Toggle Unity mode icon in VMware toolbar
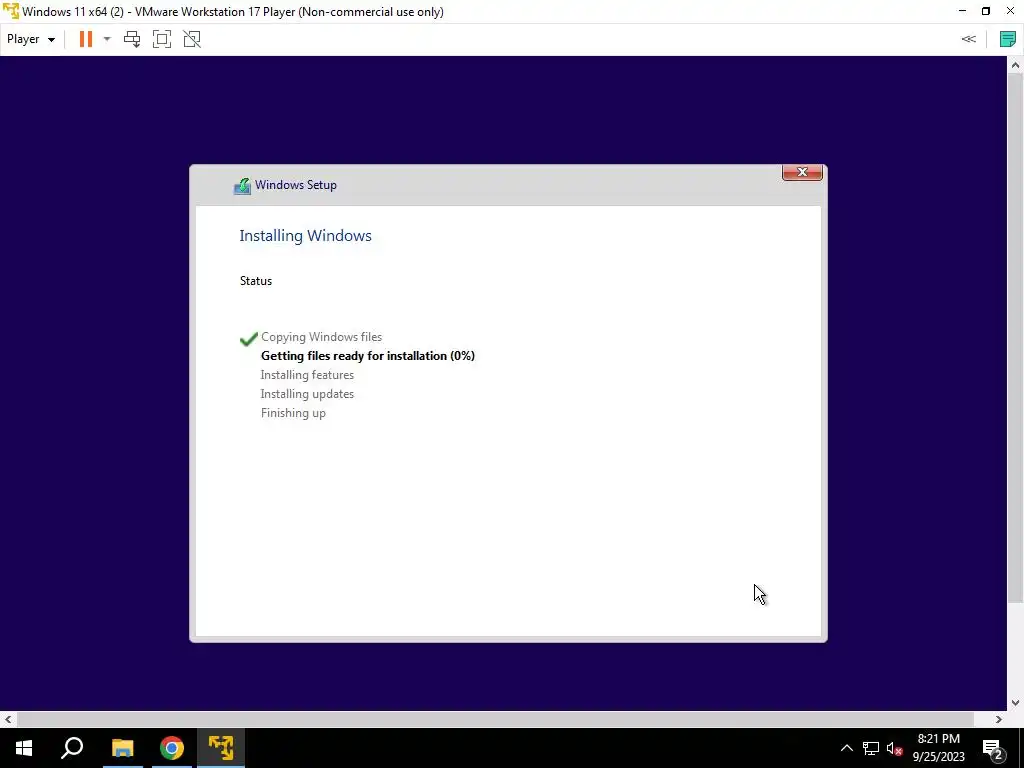 tap(192, 39)
